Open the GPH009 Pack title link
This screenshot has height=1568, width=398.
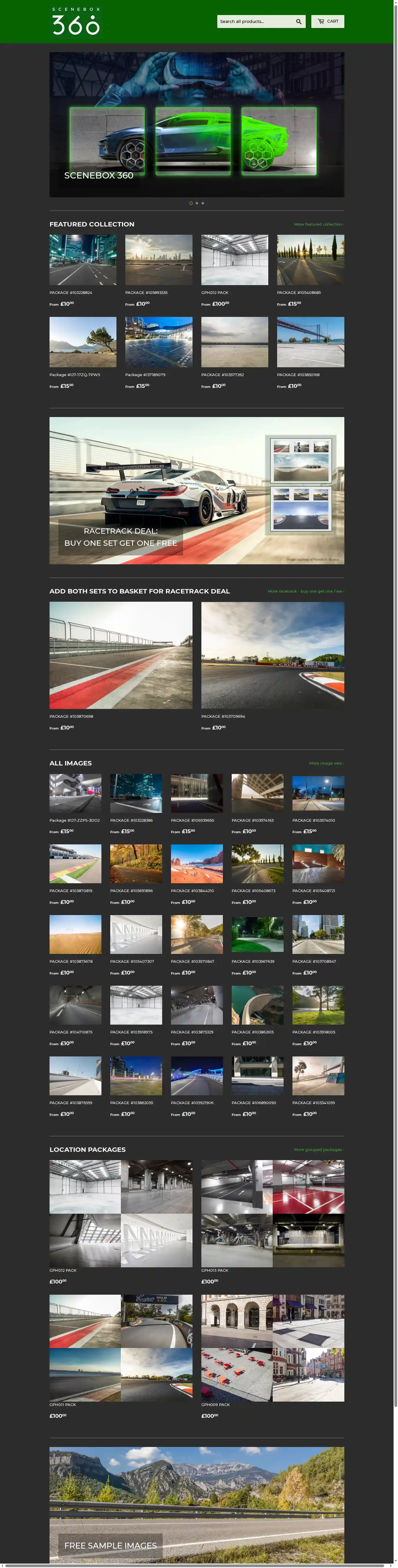216,1405
